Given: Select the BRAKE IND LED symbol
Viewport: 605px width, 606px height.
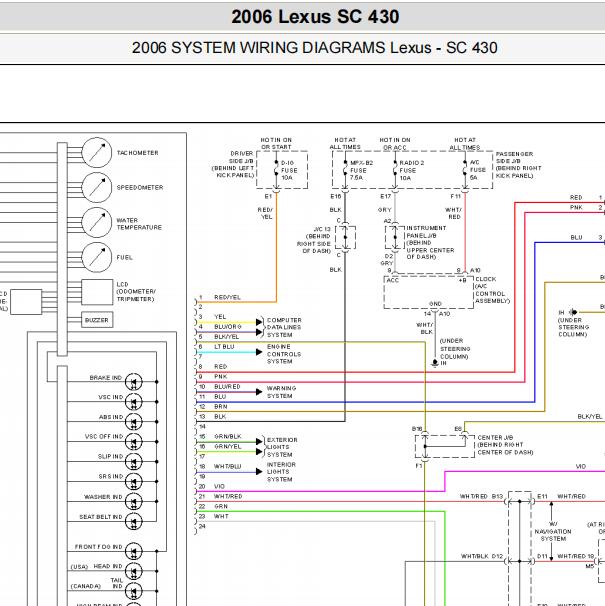Looking at the screenshot, I should point(134,382).
